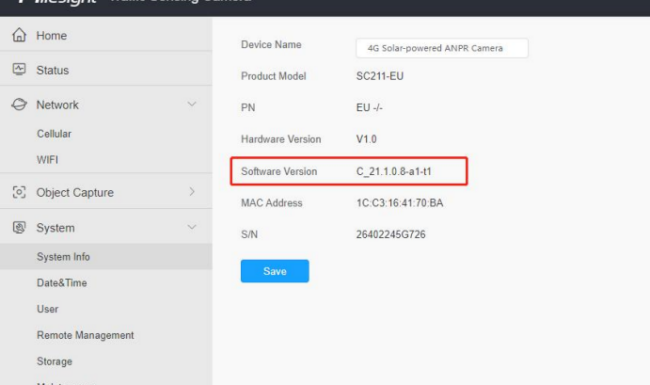This screenshot has width=650, height=385.
Task: Click the Status monitor icon
Action: click(x=19, y=69)
